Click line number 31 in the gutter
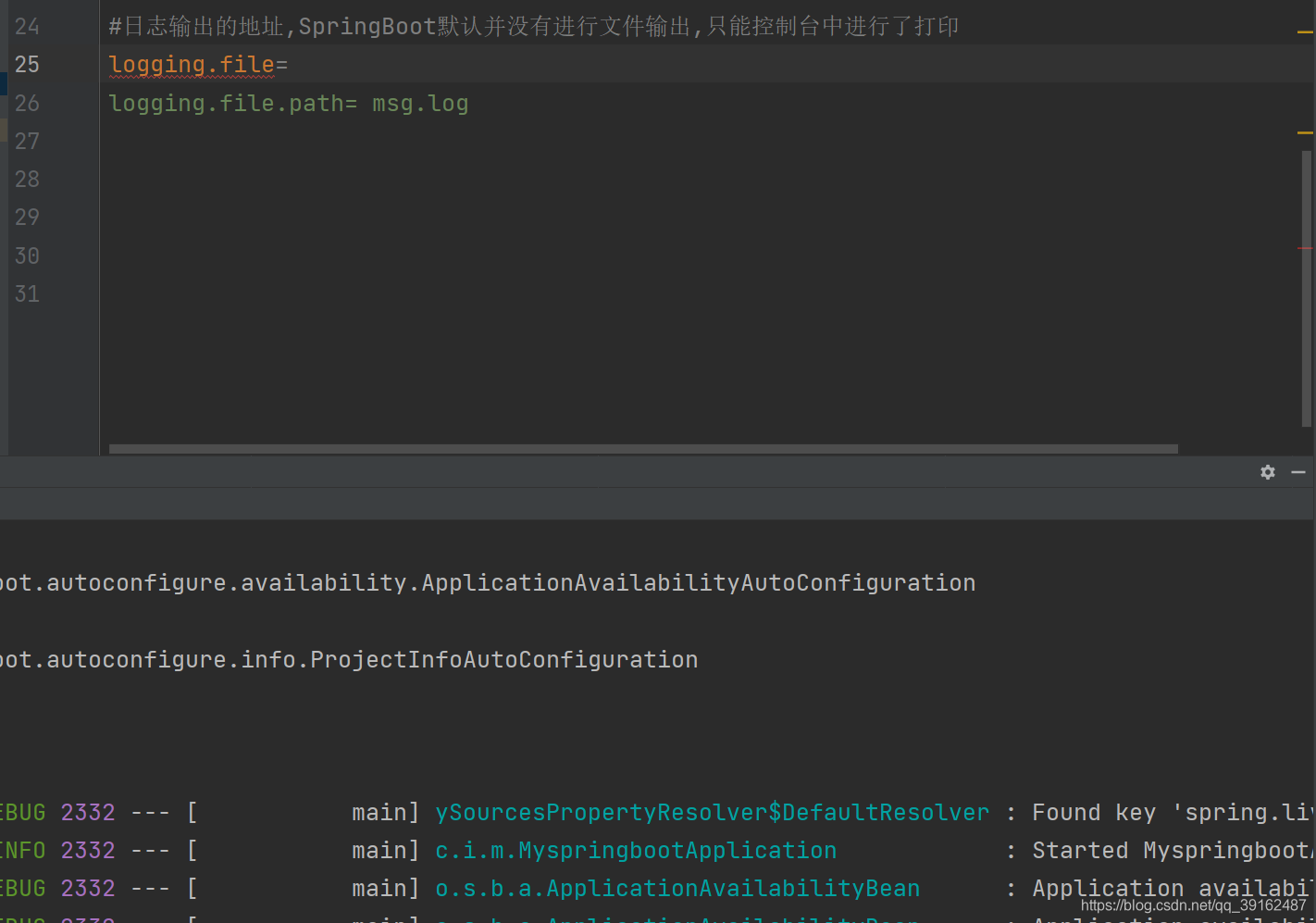Viewport: 1316px width, 923px height. pos(27,293)
